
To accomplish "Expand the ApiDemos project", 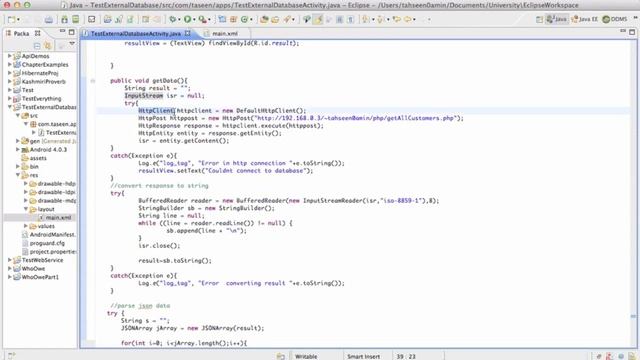I will pos(9,56).
